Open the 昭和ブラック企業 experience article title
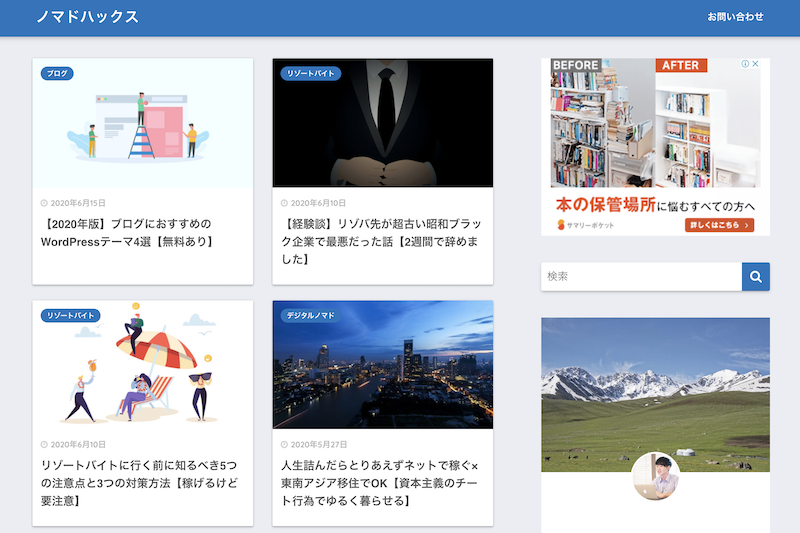Image resolution: width=800 pixels, height=533 pixels. pos(381,241)
